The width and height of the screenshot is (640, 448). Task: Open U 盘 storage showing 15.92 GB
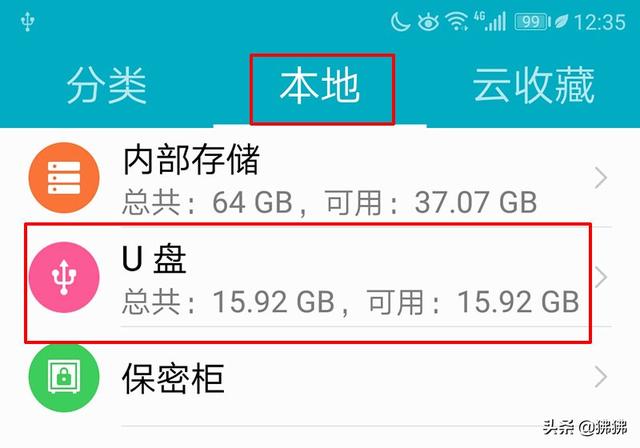click(x=308, y=282)
